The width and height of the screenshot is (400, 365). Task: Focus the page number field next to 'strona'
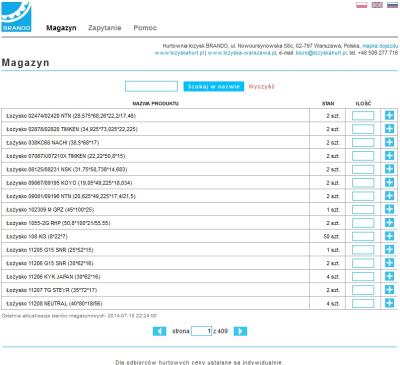tap(201, 331)
